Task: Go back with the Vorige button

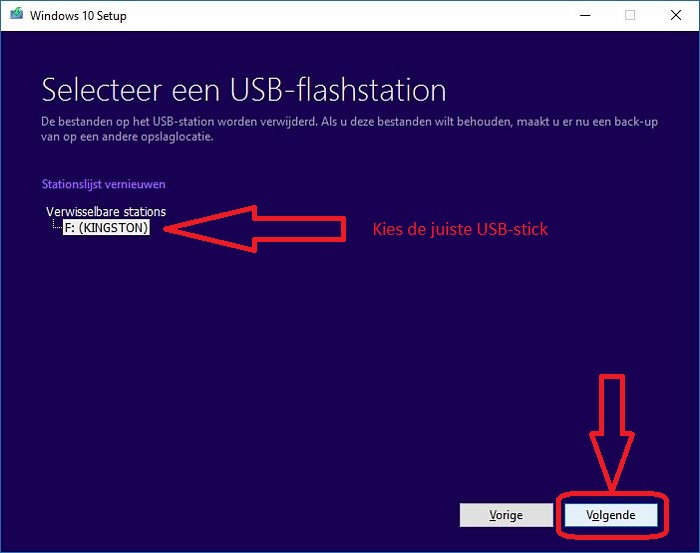Action: (506, 515)
